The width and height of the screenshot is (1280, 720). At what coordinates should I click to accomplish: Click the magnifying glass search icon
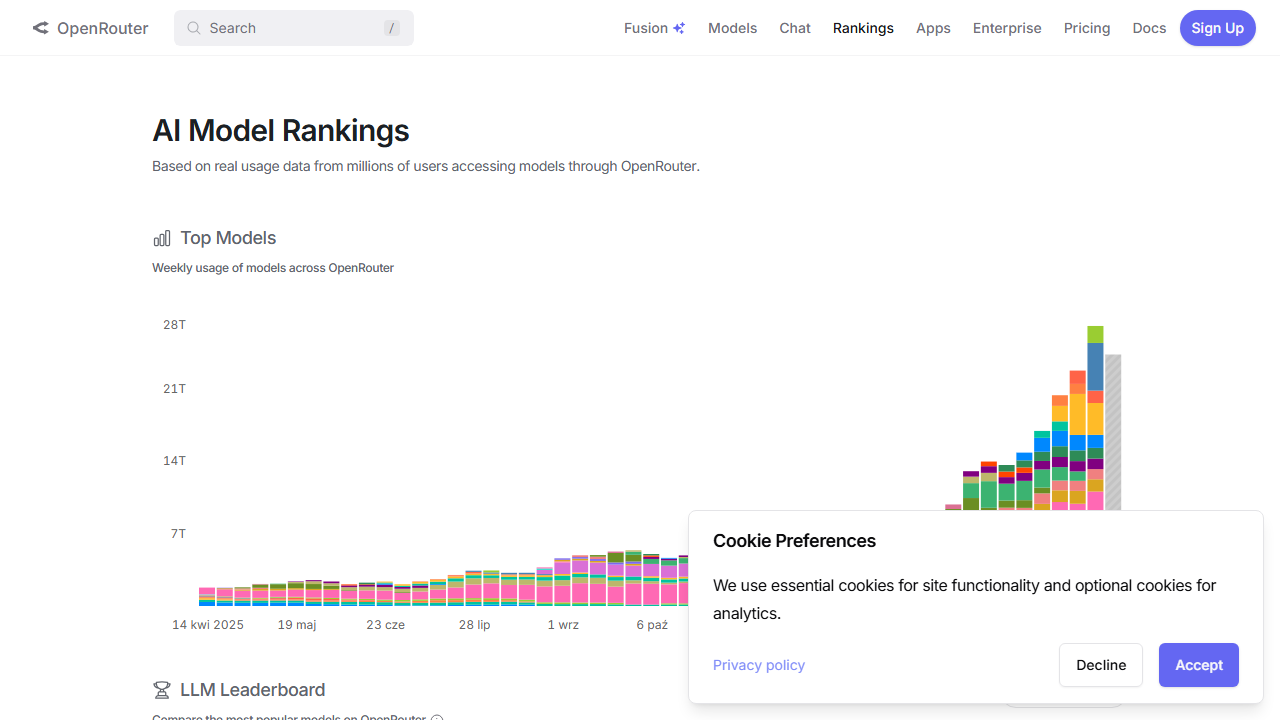click(x=194, y=28)
